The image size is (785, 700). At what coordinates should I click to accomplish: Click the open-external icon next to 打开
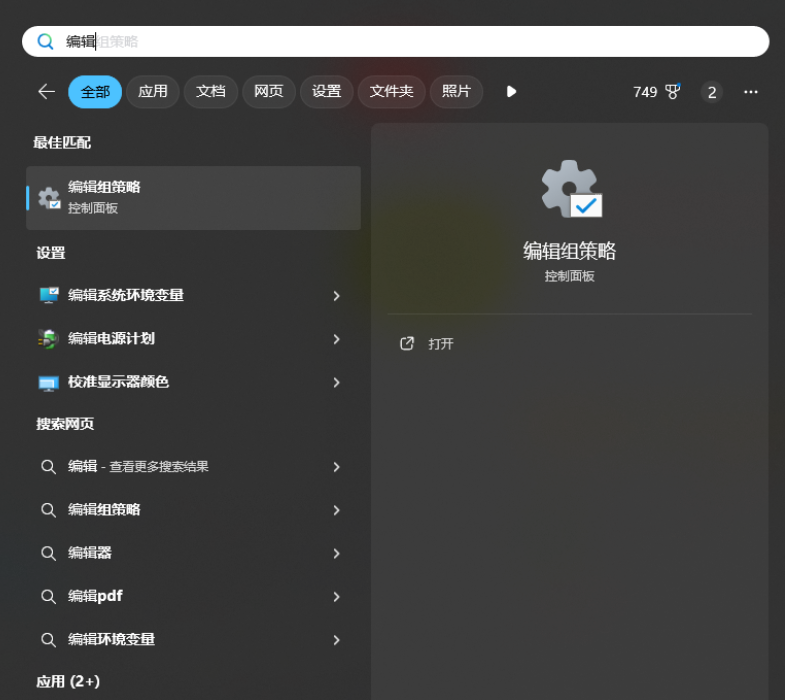407,343
